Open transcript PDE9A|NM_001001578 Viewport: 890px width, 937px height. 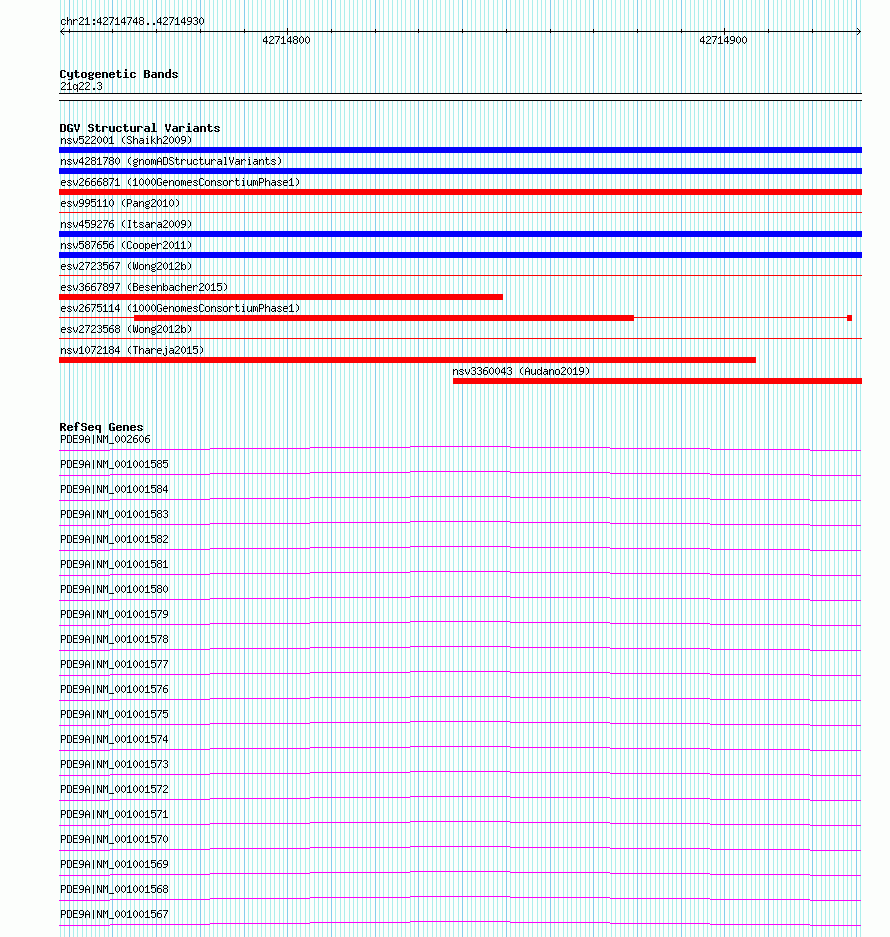(x=114, y=639)
